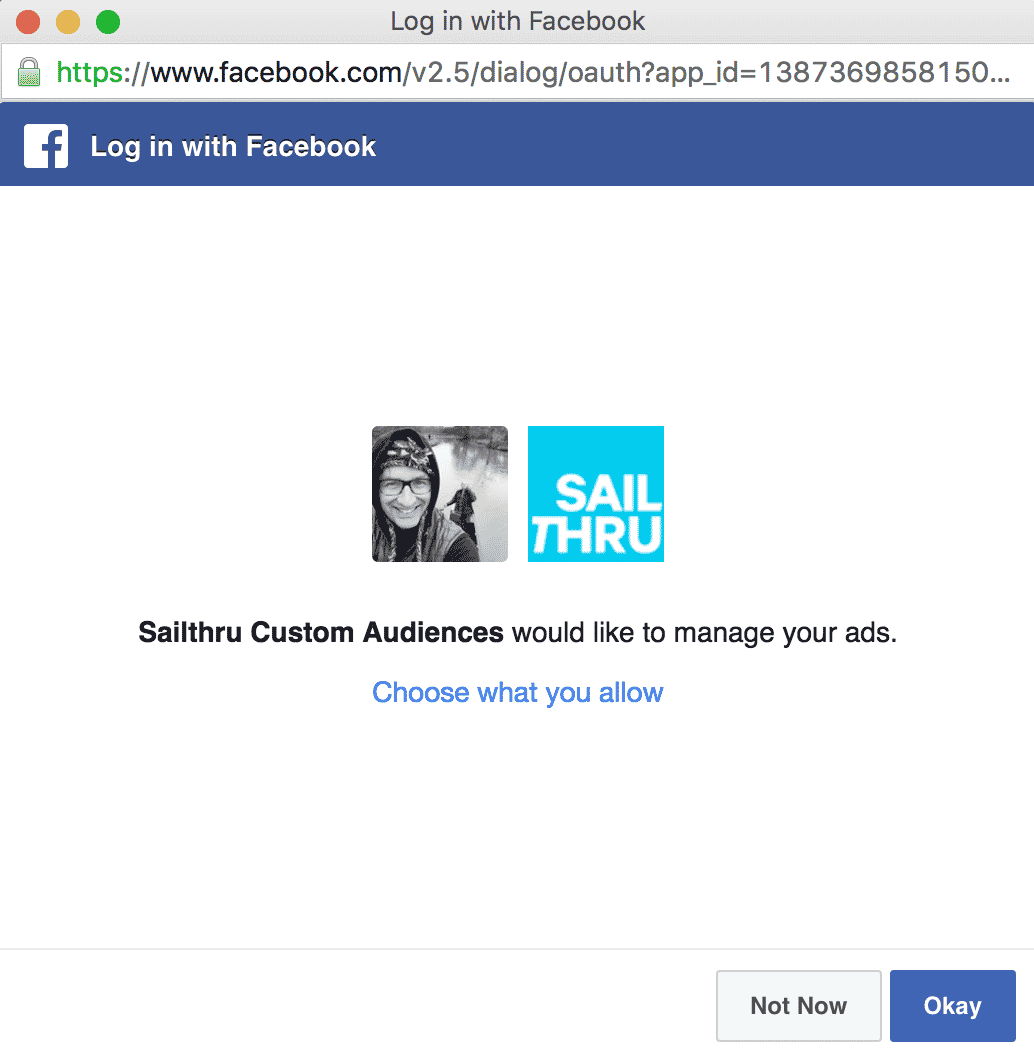1034x1058 pixels.
Task: Click the bold "Sailthru Custom Audiences" app name
Action: click(321, 633)
